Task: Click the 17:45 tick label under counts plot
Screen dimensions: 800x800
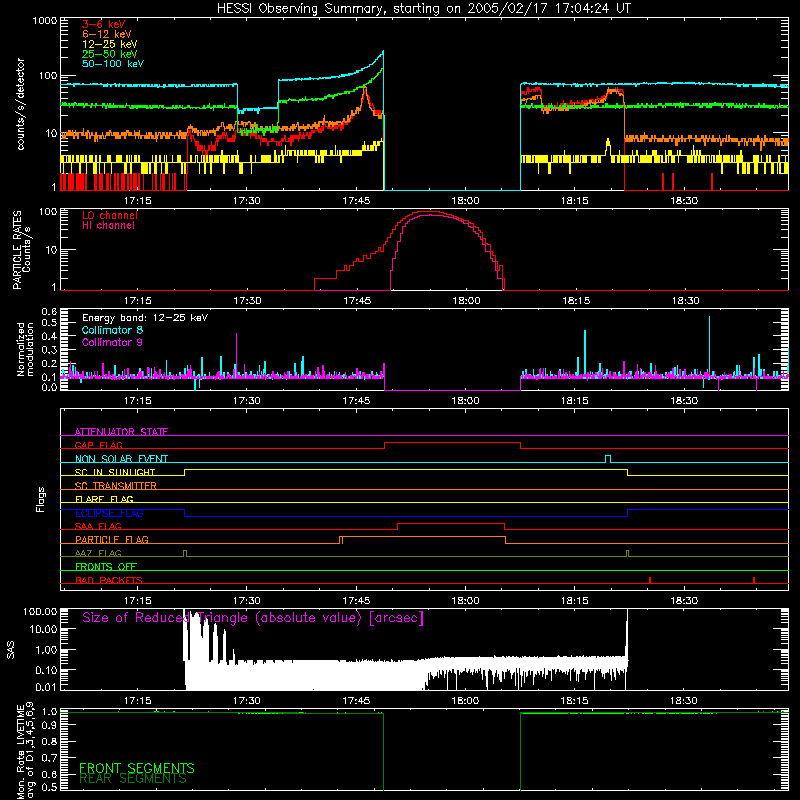Action: tap(356, 201)
